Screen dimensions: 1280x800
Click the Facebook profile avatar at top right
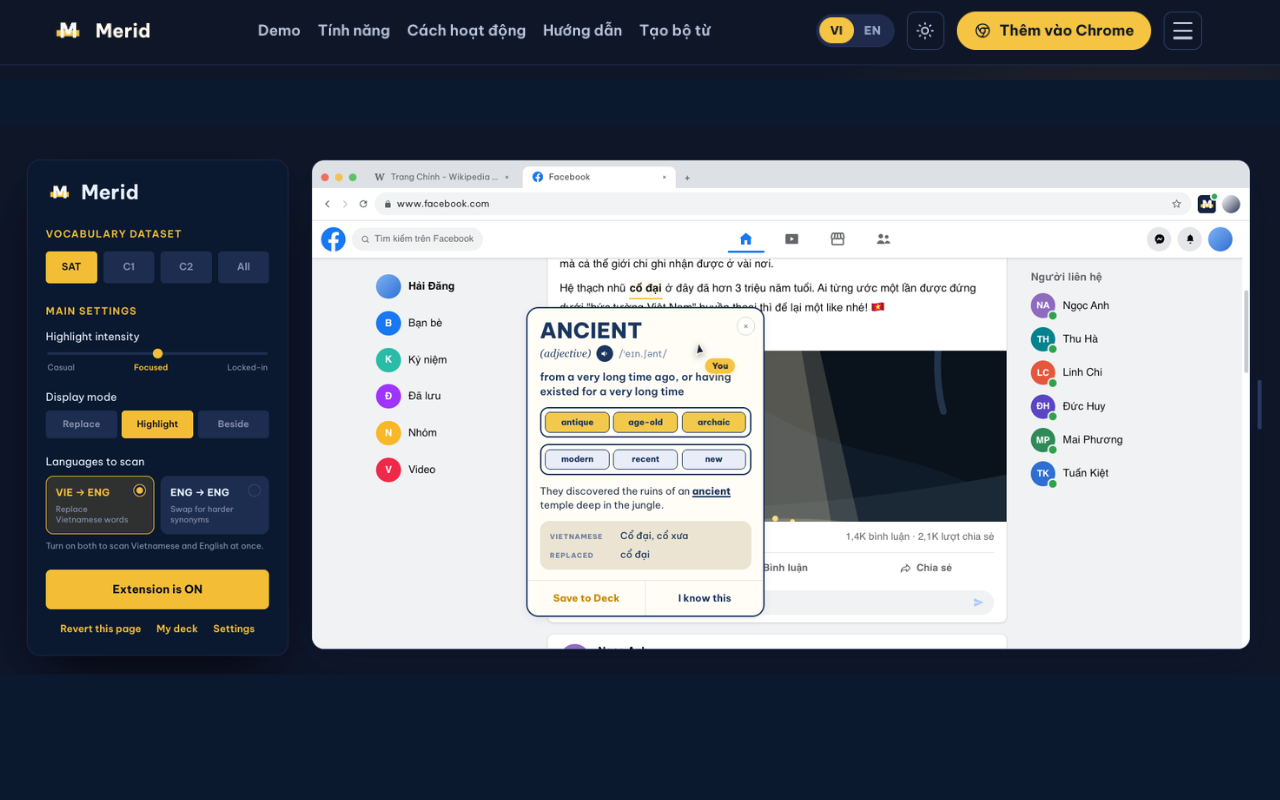pos(1220,239)
